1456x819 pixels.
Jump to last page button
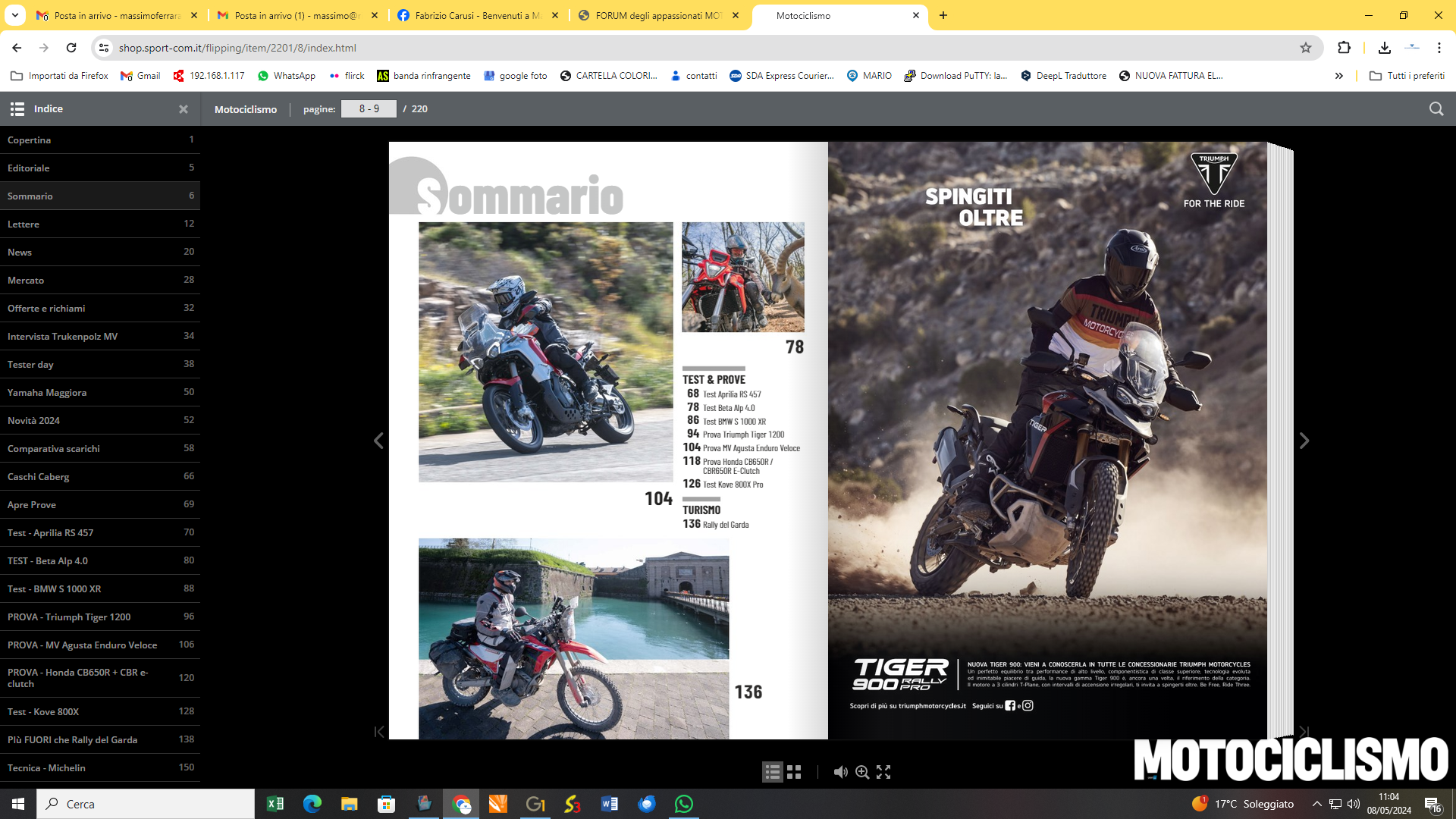click(x=1304, y=732)
